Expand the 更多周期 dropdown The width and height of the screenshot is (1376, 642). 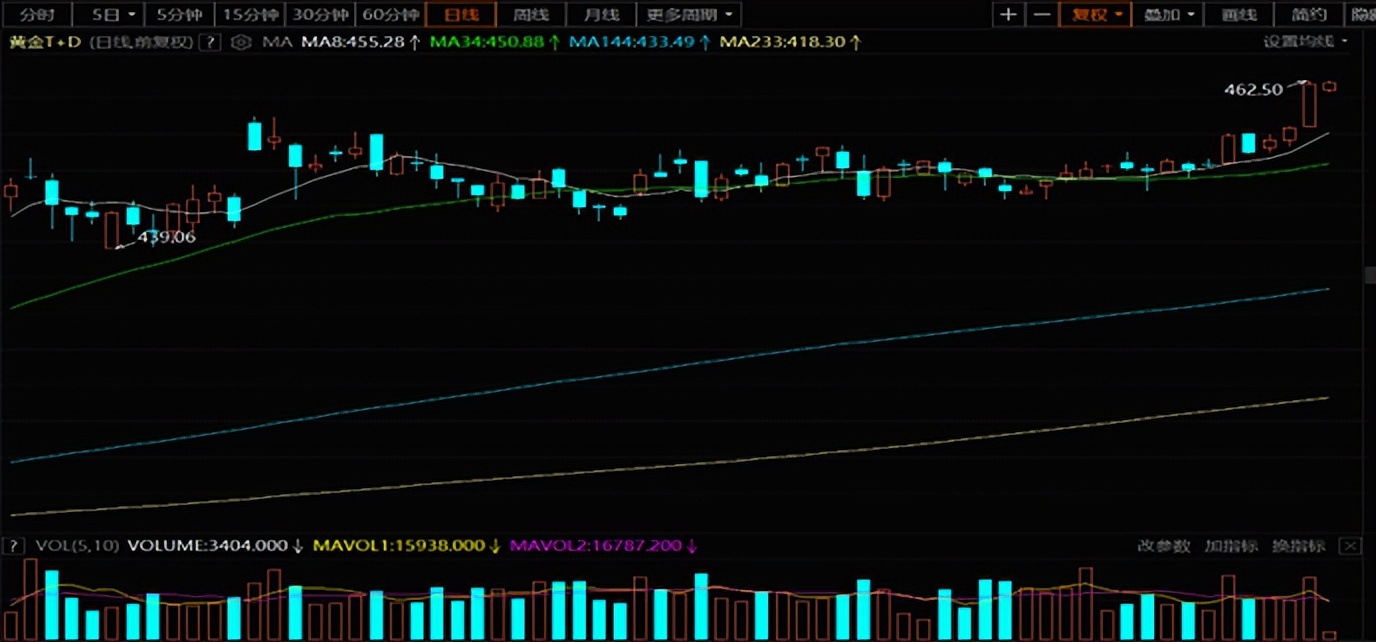point(689,15)
